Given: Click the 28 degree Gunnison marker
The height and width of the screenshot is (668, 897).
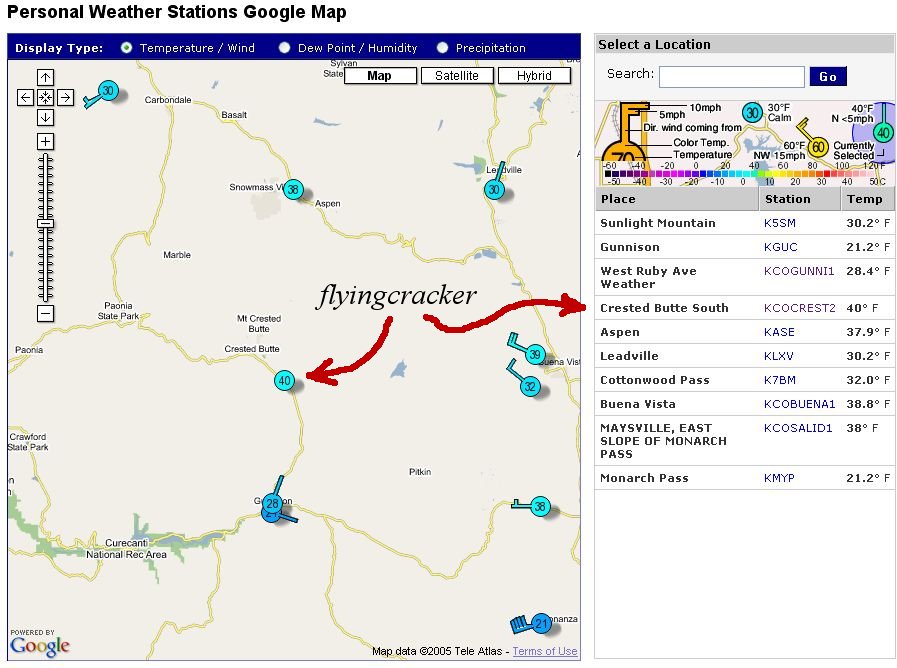Looking at the screenshot, I should [272, 504].
